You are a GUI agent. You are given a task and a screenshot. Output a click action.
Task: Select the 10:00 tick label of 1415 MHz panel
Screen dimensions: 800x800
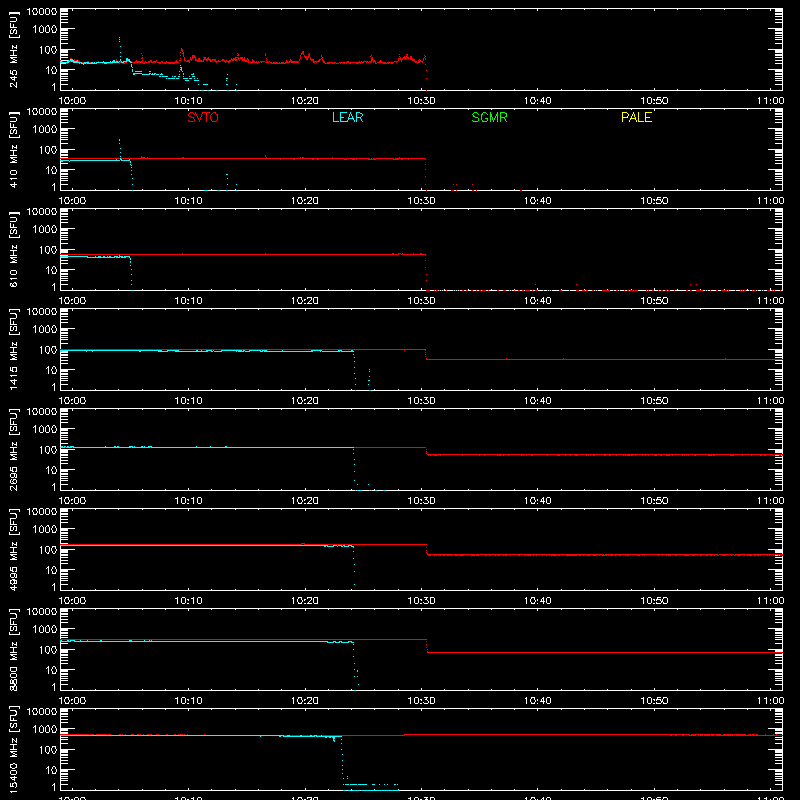[x=72, y=401]
